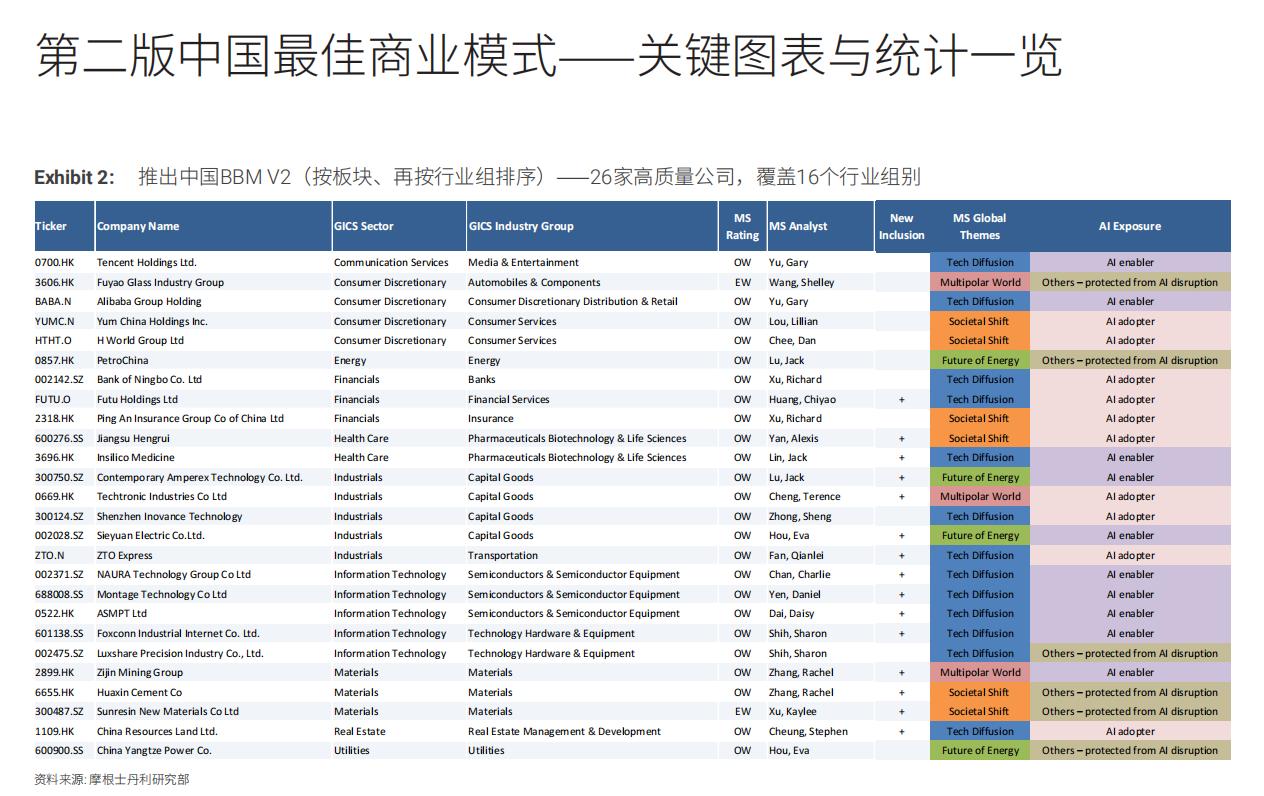Select ticker "0857.HK"
This screenshot has width=1264, height=796.
[x=54, y=360]
